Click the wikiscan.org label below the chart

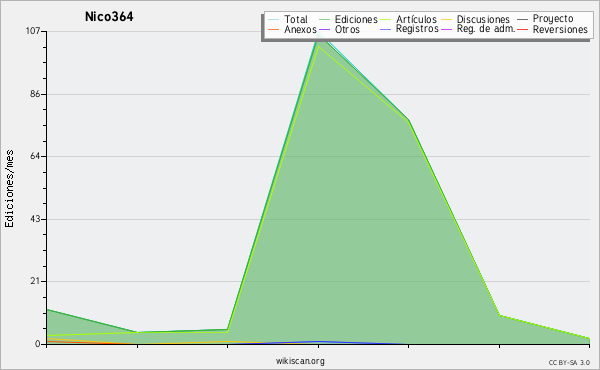click(x=300, y=361)
